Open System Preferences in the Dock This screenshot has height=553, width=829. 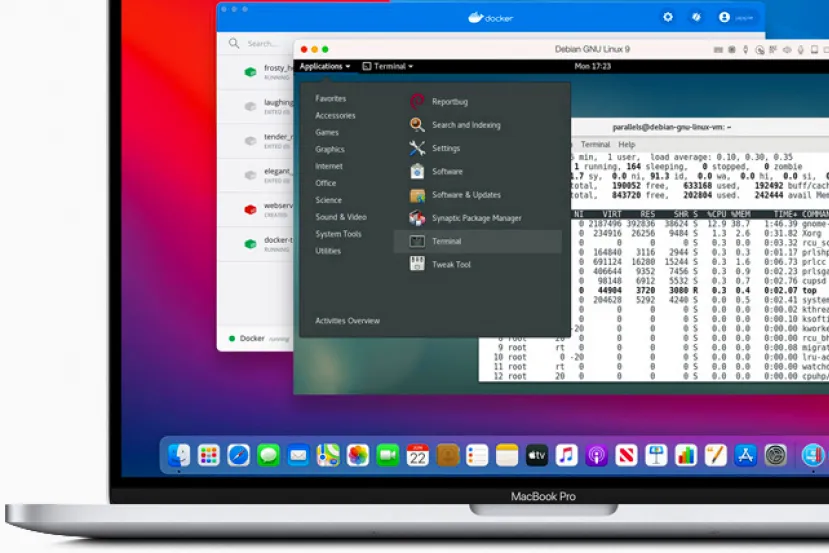pos(776,455)
